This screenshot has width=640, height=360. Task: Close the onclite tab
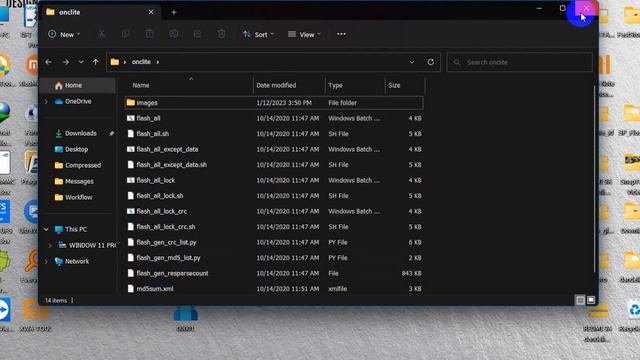pyautogui.click(x=151, y=12)
